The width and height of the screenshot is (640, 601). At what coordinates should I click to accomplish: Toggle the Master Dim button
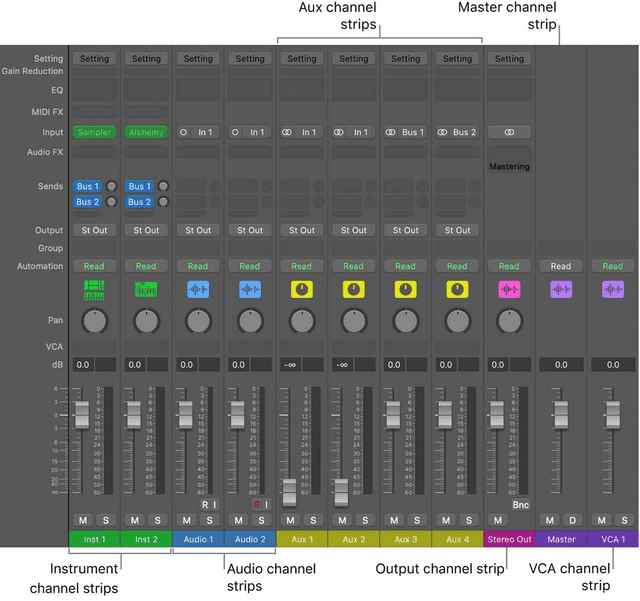click(x=573, y=520)
